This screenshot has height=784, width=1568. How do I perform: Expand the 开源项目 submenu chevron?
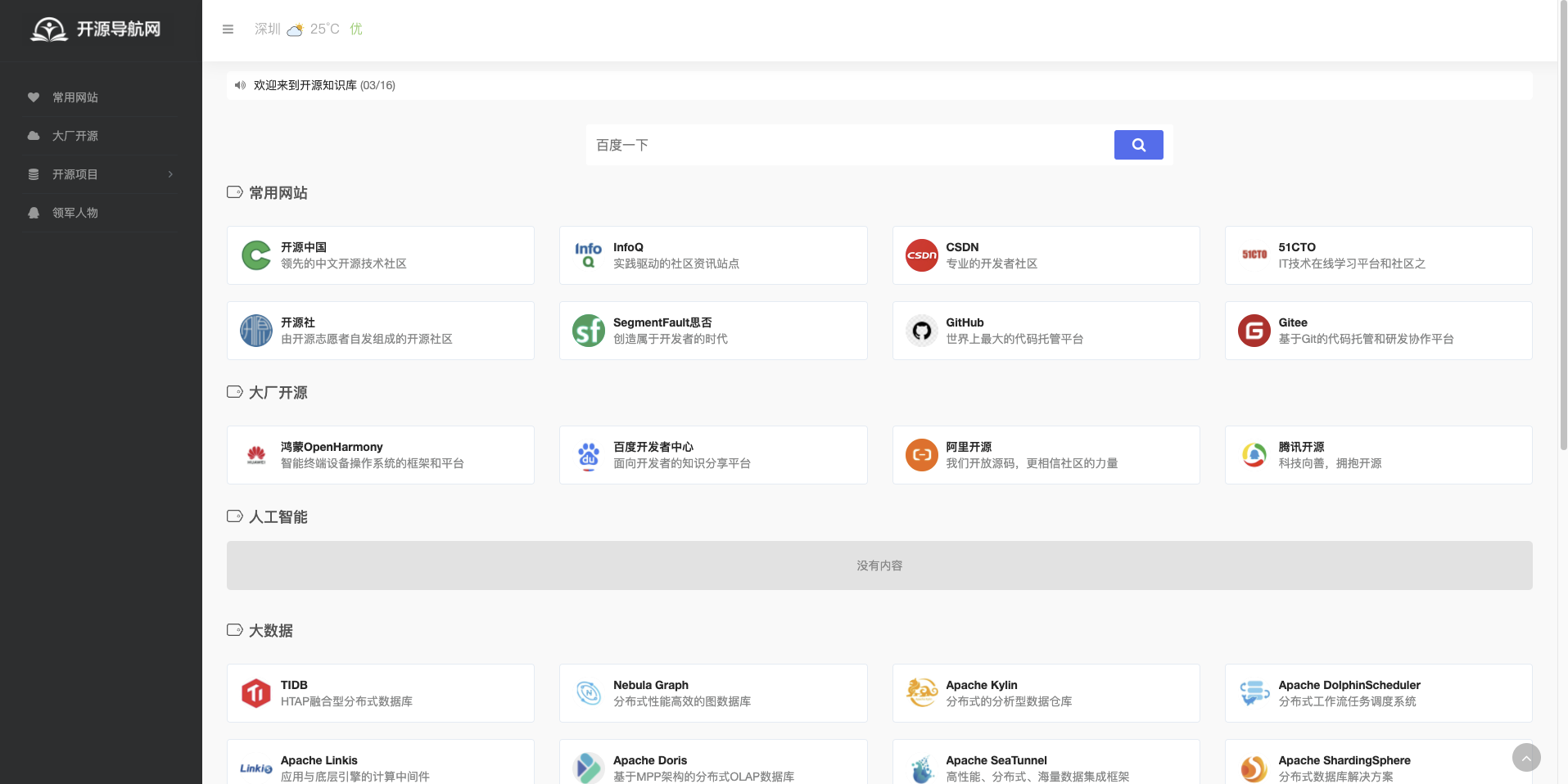[170, 174]
